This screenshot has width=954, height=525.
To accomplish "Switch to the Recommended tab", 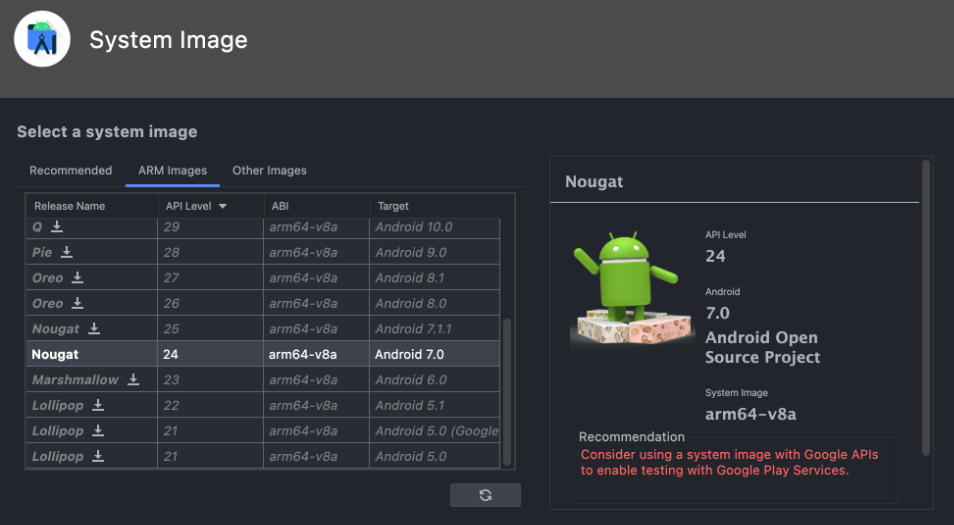I will 70,170.
